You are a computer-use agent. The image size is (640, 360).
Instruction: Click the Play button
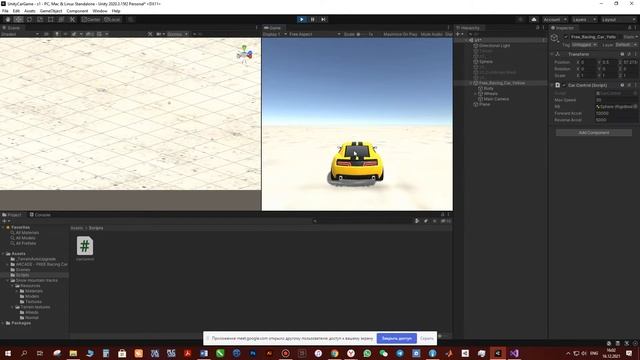click(x=302, y=19)
